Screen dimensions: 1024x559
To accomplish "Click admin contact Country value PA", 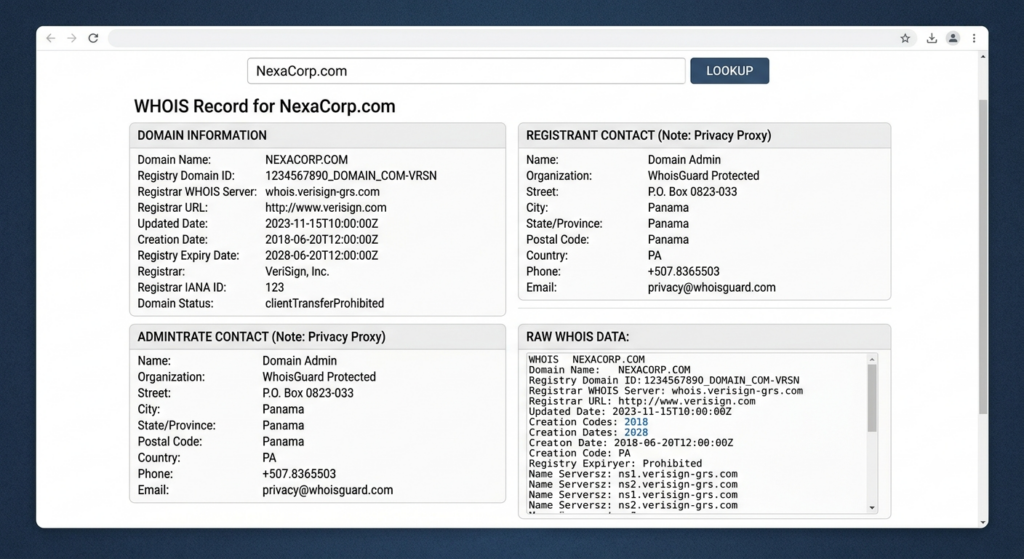I will pos(269,458).
